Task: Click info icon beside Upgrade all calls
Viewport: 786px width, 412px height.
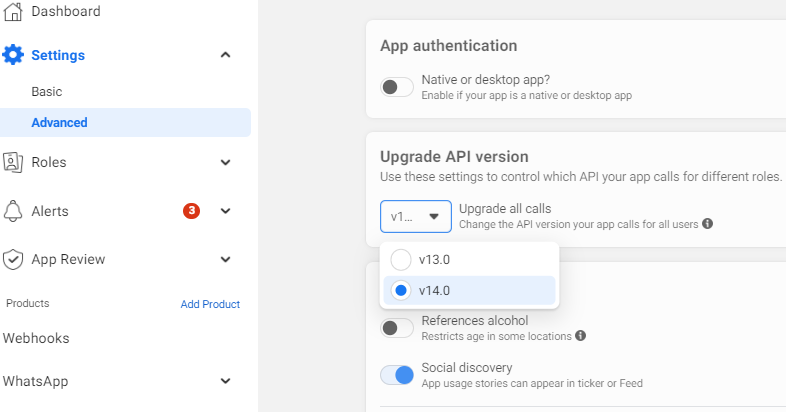Action: [707, 224]
